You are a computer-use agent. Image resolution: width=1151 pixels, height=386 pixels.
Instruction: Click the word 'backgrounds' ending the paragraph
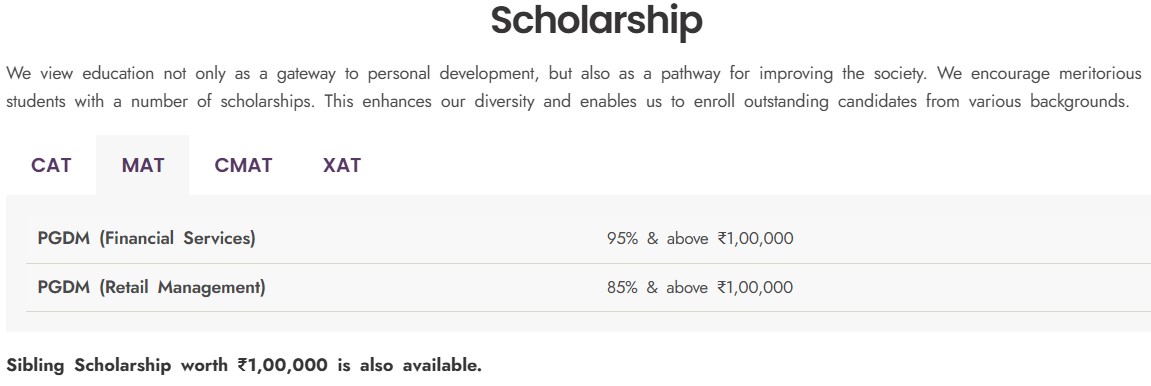point(1079,101)
